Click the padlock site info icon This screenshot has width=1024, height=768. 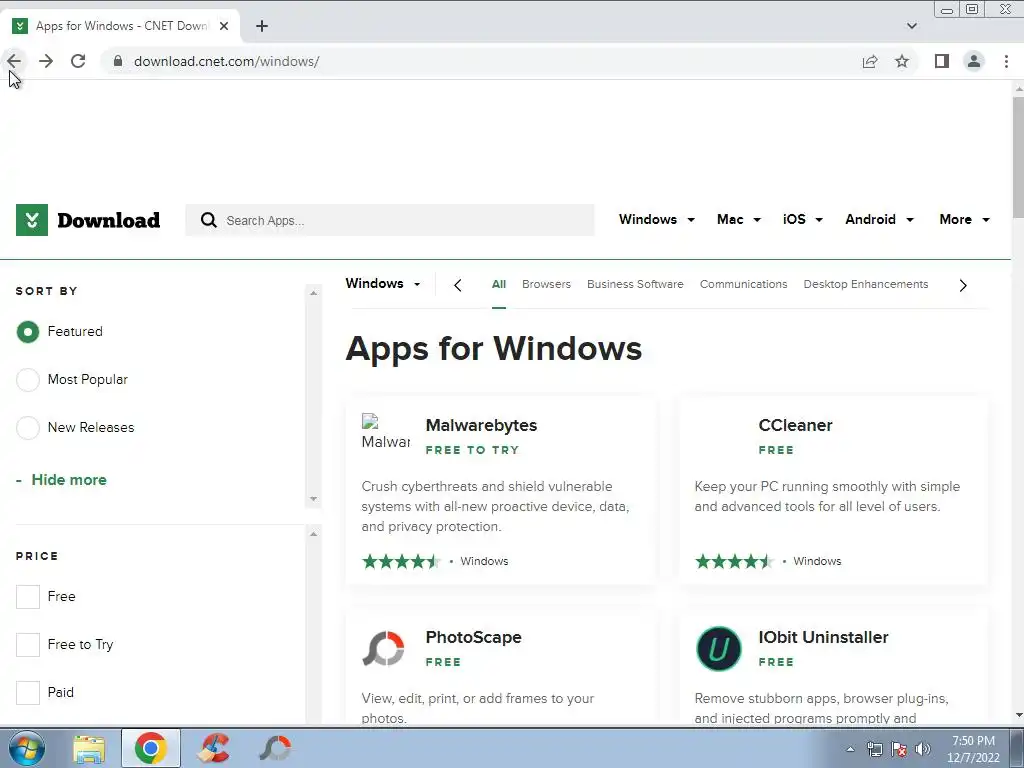pyautogui.click(x=118, y=61)
